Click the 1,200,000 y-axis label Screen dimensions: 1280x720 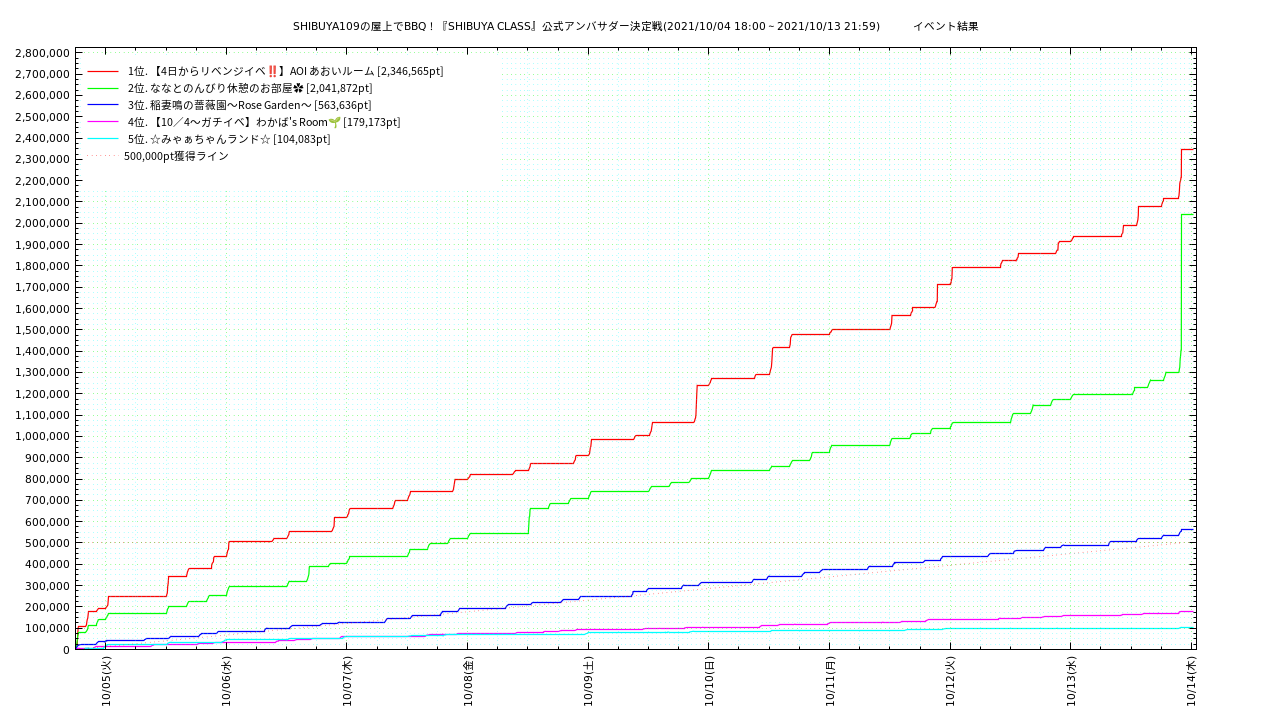[43, 394]
